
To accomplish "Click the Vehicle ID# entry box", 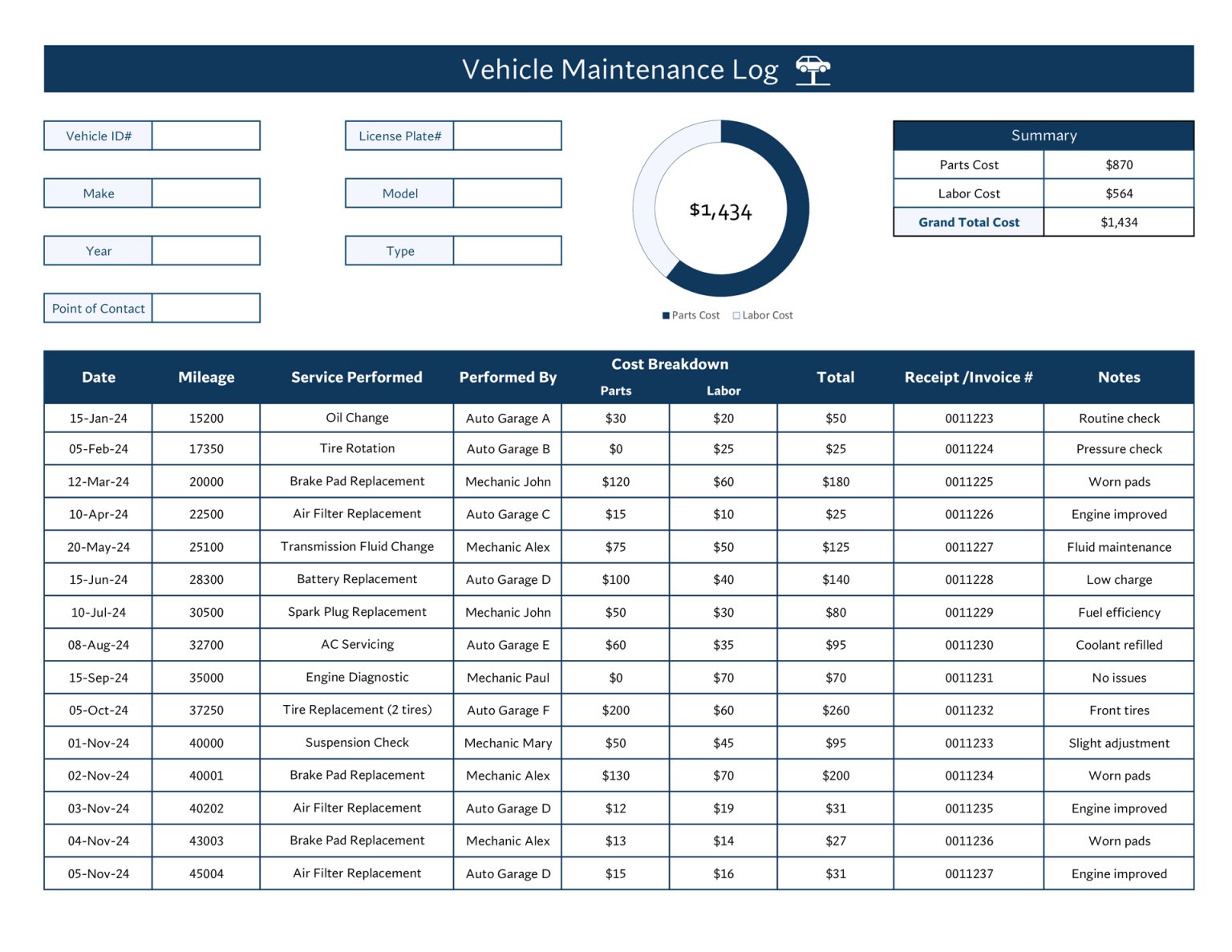I will tap(206, 136).
